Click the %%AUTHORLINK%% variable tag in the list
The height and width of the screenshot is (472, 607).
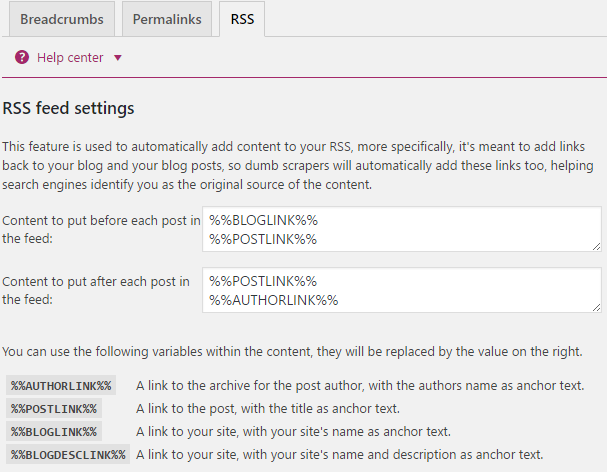coord(62,385)
